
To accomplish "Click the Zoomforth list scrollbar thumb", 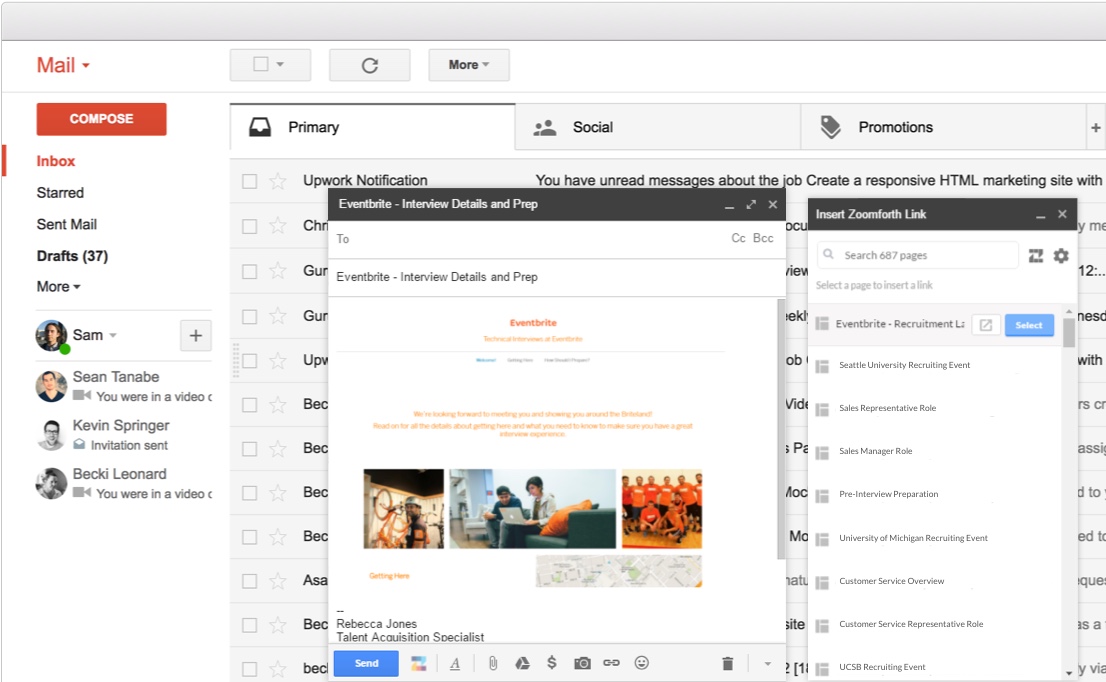I will 1069,333.
